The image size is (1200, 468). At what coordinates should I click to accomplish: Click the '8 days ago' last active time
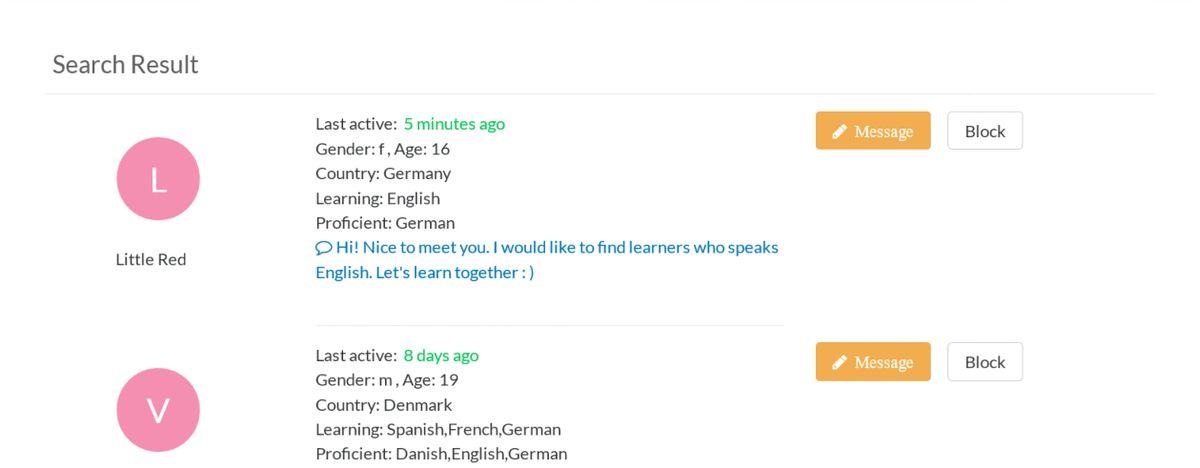[441, 355]
